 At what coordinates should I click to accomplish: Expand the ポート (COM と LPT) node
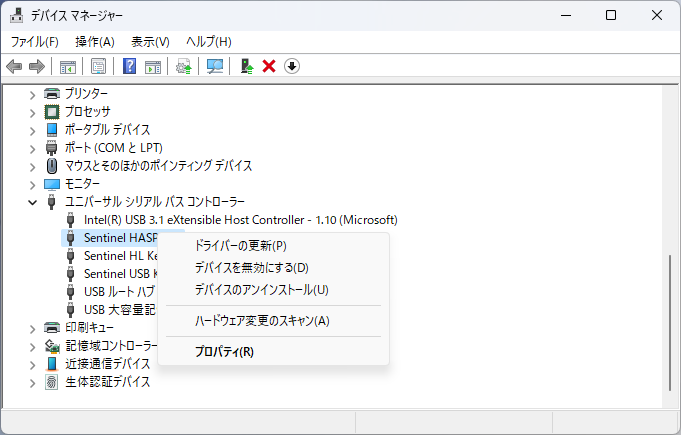pos(33,148)
